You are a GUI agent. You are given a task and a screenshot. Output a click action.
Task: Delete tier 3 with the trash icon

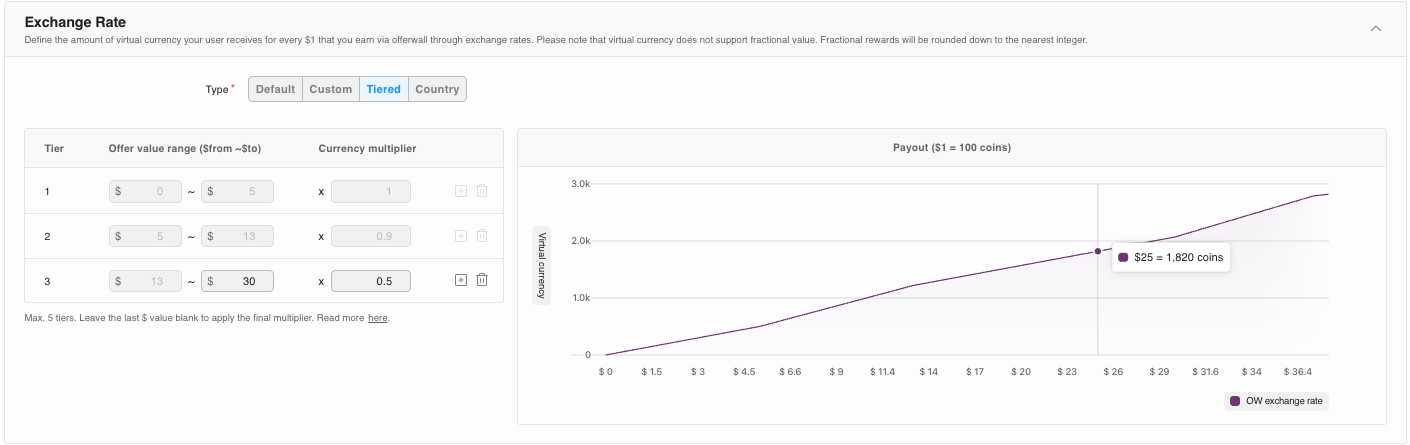pos(482,281)
